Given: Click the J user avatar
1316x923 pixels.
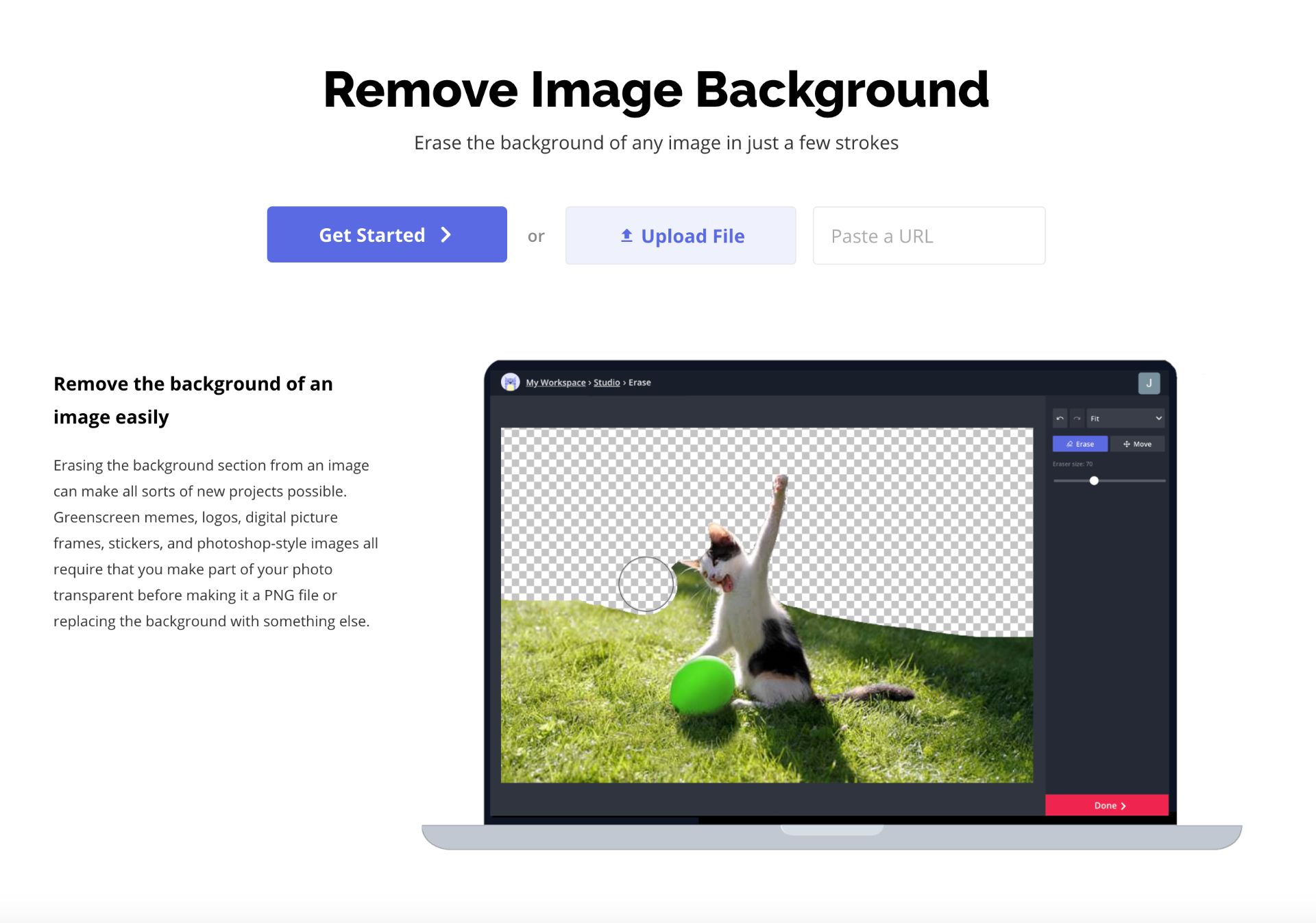Looking at the screenshot, I should [x=1149, y=383].
